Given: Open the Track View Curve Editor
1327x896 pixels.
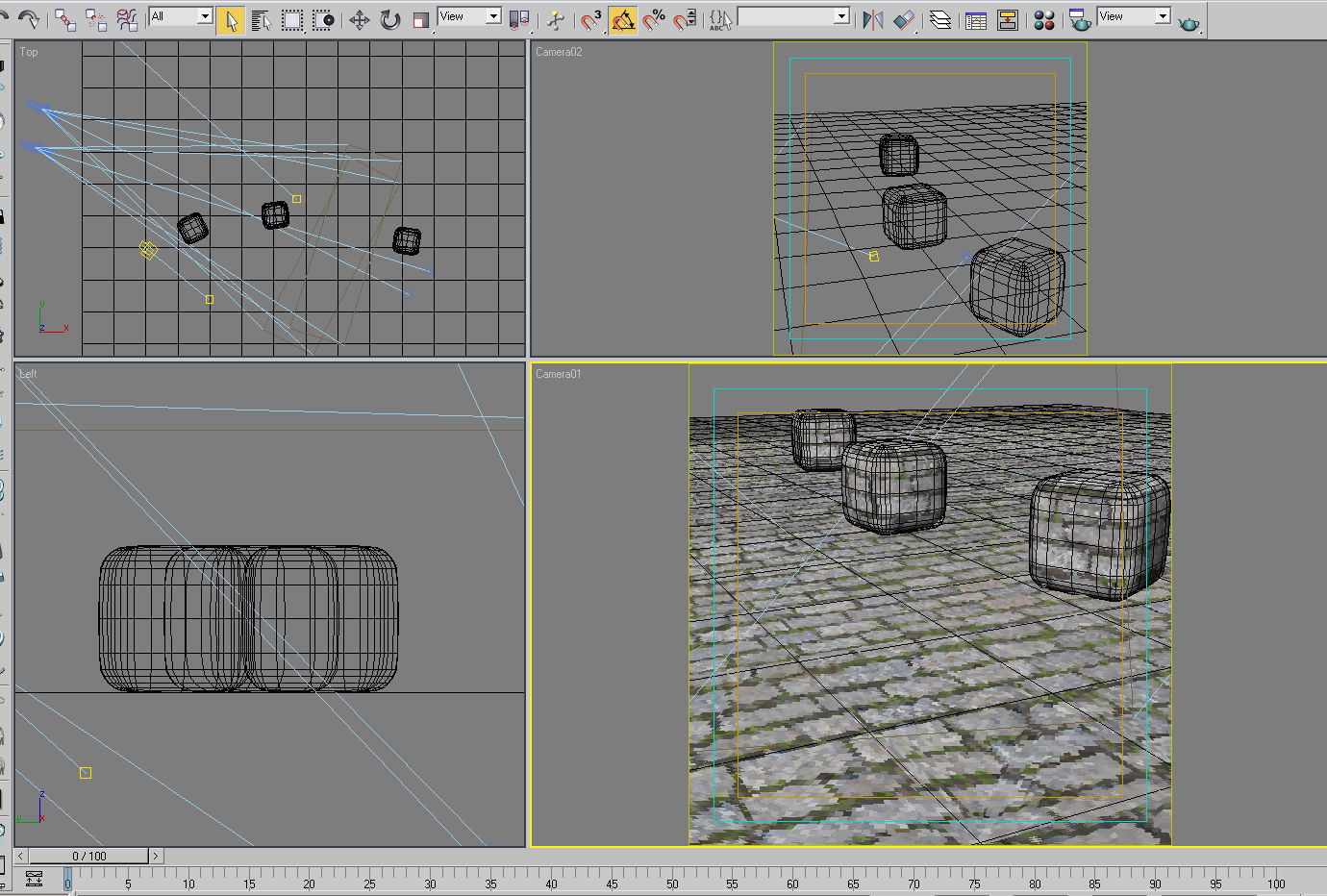Looking at the screenshot, I should [975, 19].
